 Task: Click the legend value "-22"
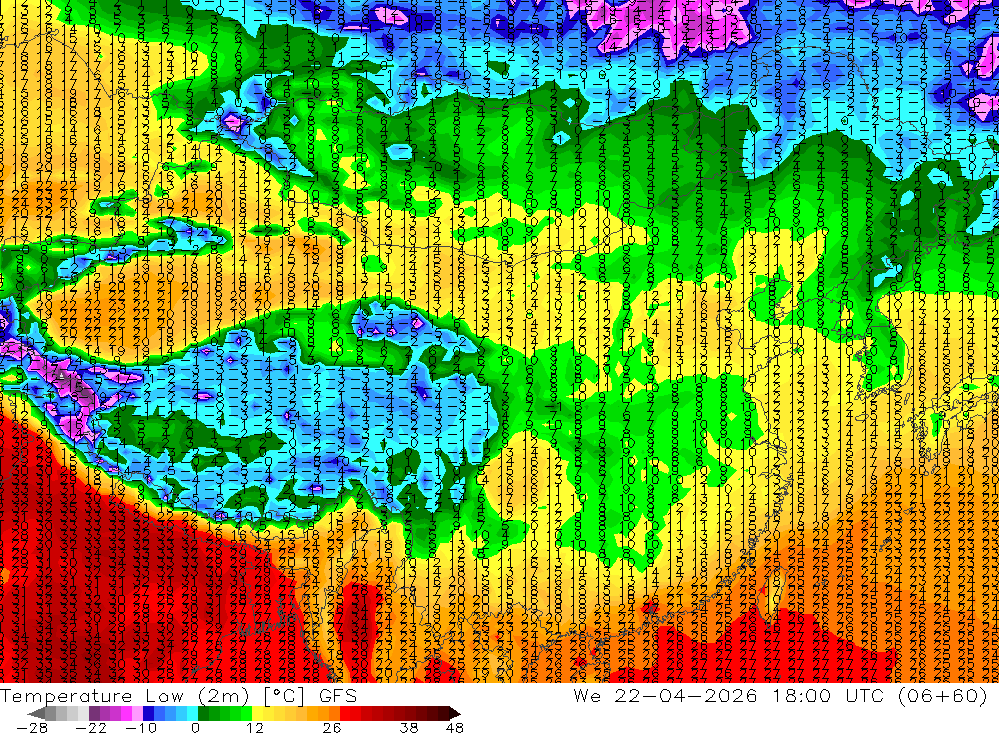[x=91, y=727]
